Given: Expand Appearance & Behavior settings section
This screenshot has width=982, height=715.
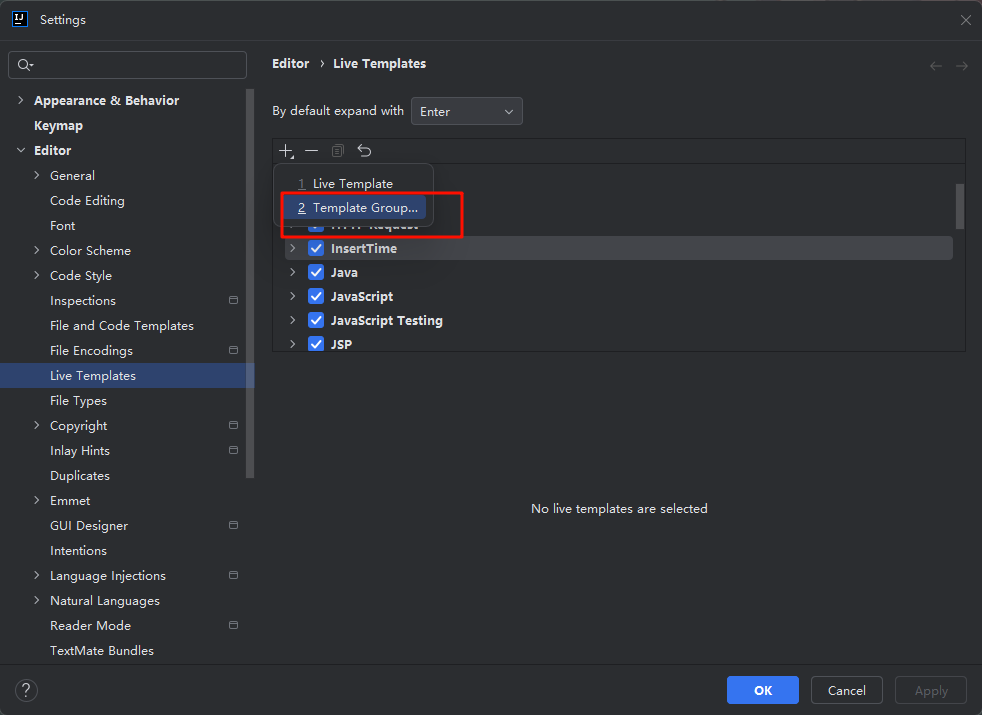Looking at the screenshot, I should tap(21, 100).
